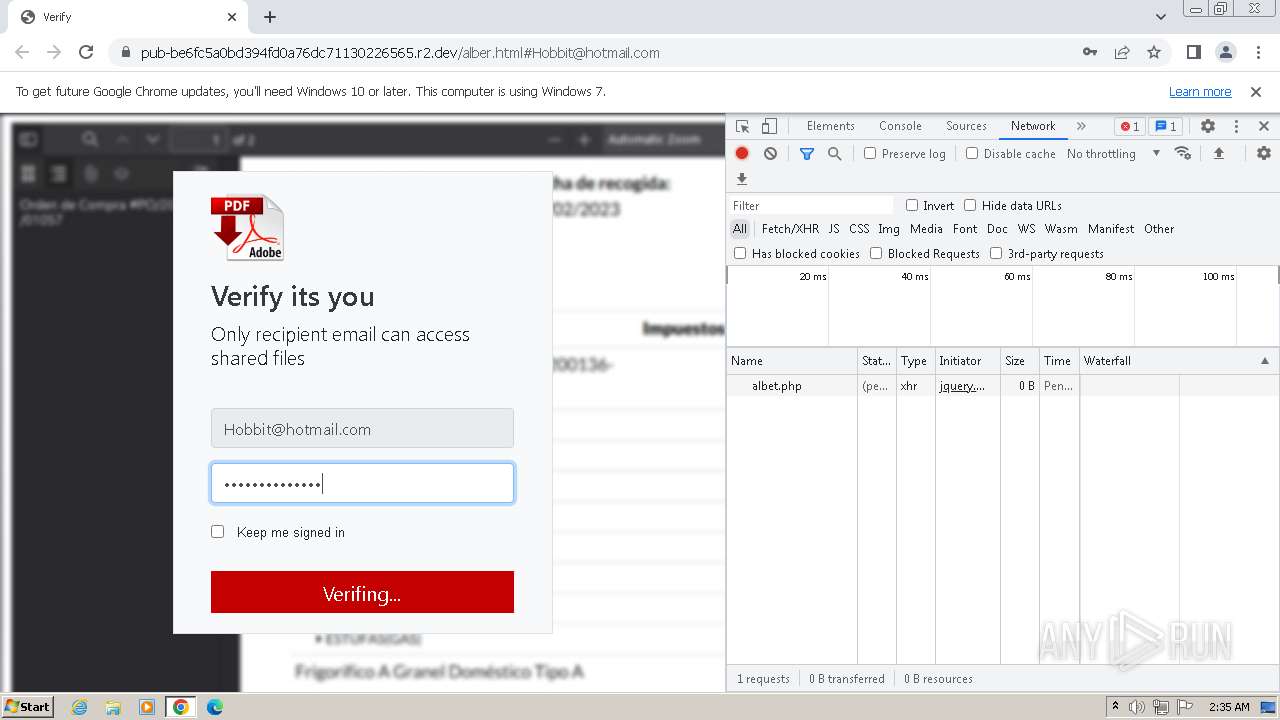This screenshot has width=1280, height=720.
Task: Check 3rd-party requests box
Action: coord(996,253)
